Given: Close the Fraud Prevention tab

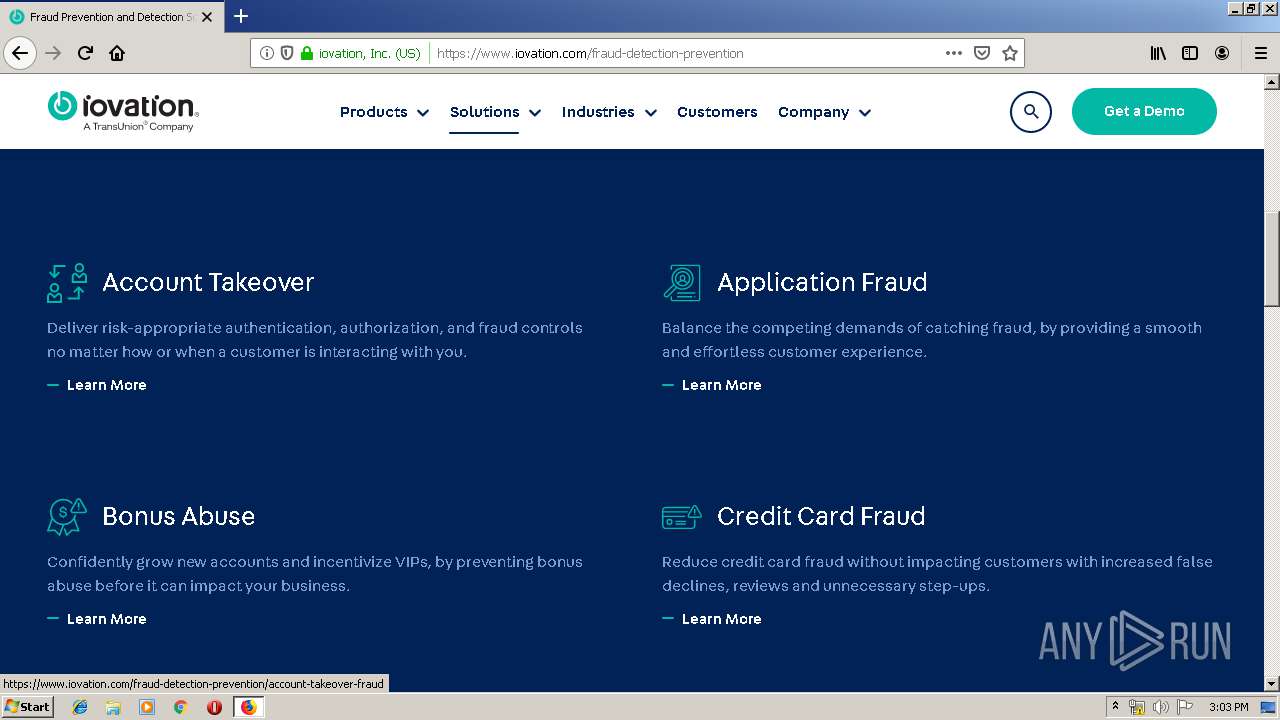Looking at the screenshot, I should pos(207,17).
